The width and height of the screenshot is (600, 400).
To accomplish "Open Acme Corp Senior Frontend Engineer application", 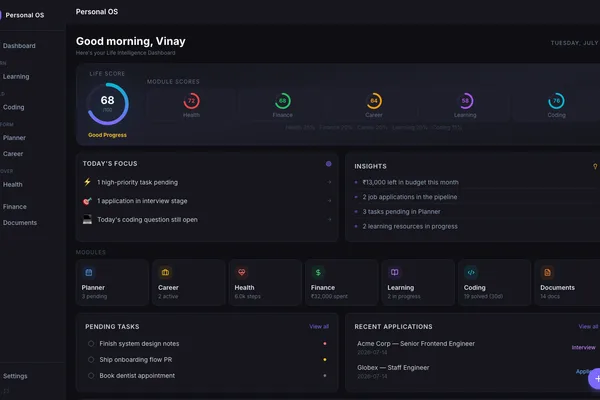I will 416,344.
